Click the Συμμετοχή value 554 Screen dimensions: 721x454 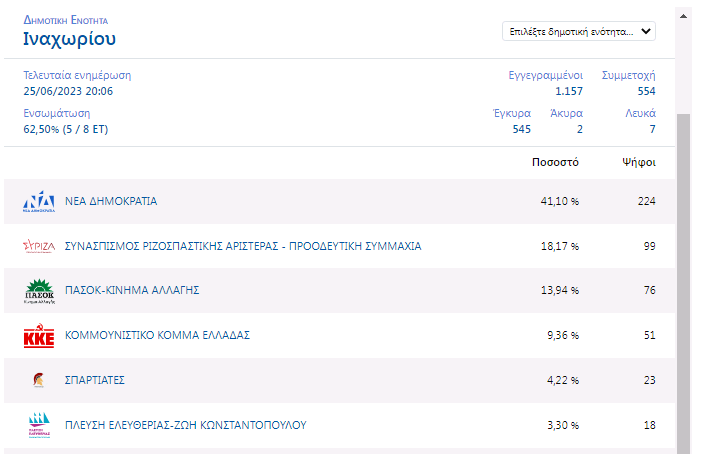tap(645, 92)
